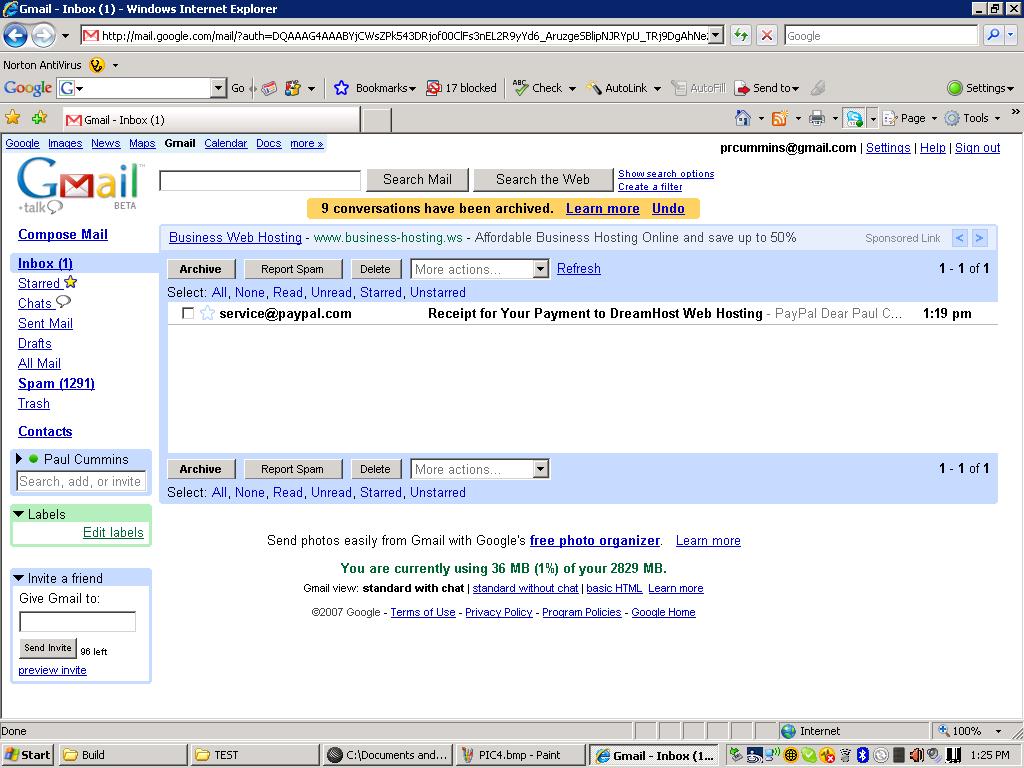Click the volume speaker icon in system tray

(916, 755)
